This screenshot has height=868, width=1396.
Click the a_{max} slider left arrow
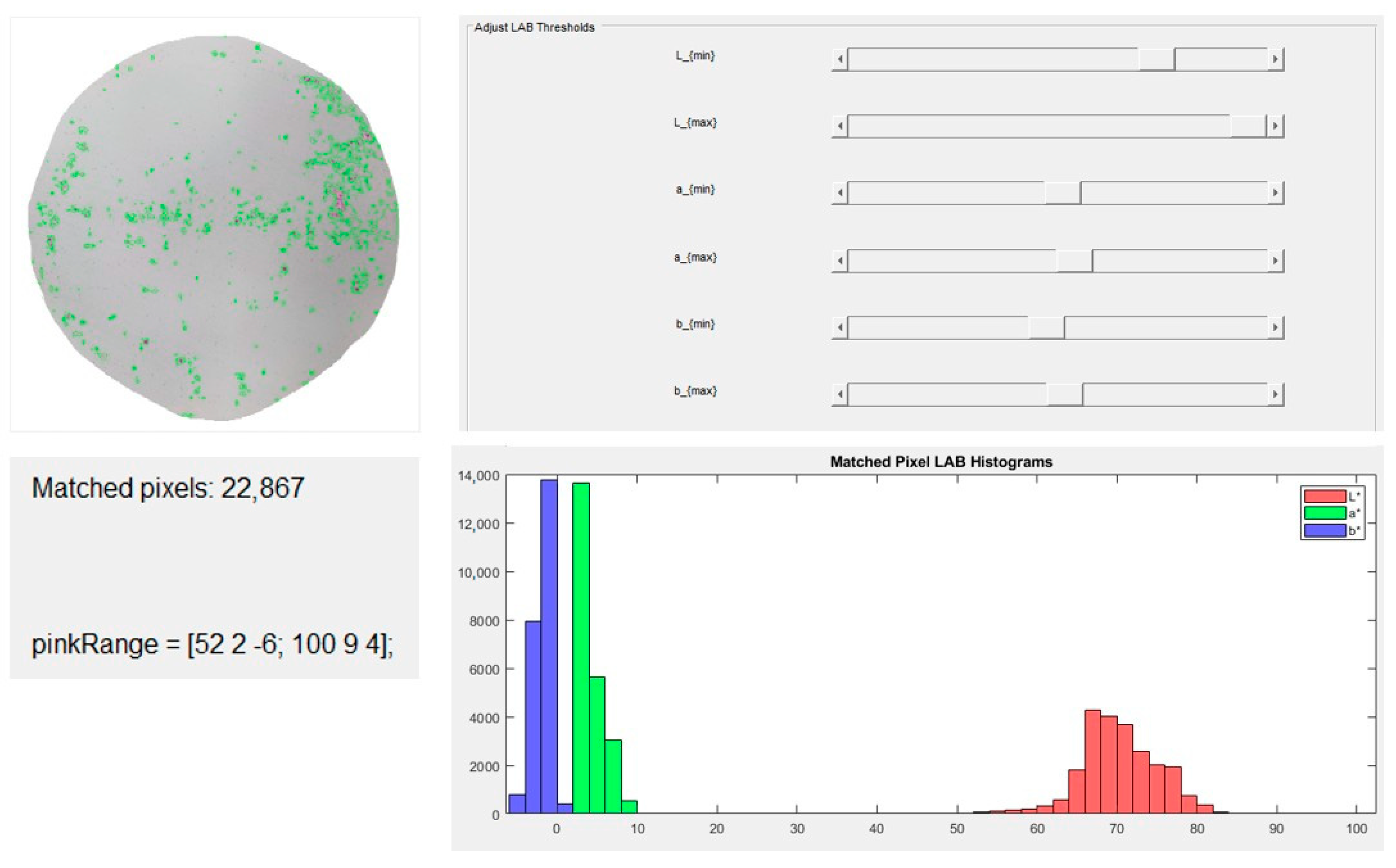point(840,261)
